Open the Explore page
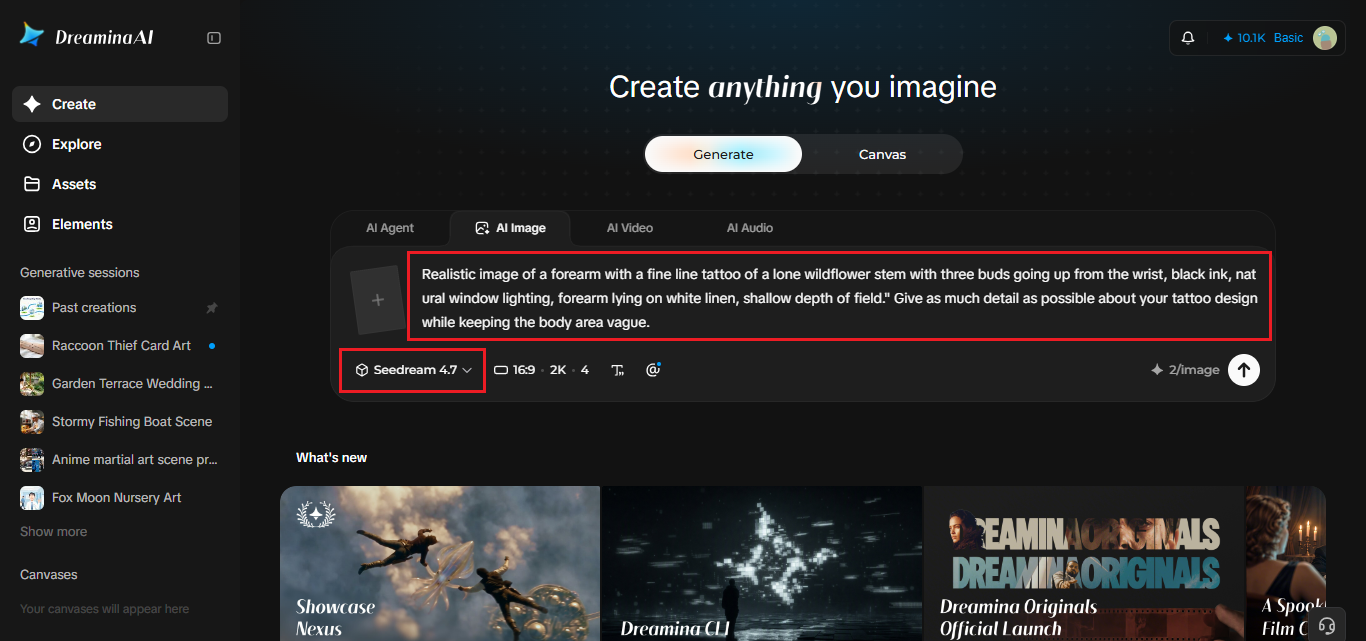This screenshot has width=1366, height=641. (120, 144)
